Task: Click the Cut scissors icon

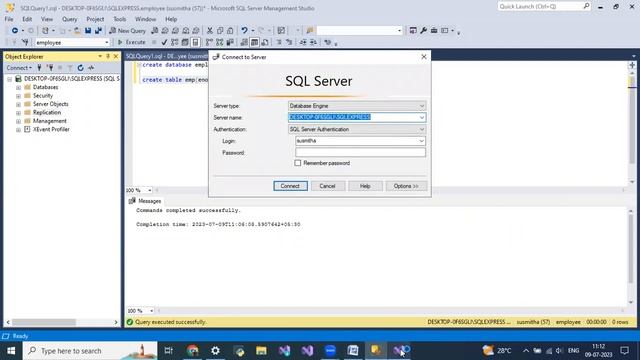Action: tap(210, 31)
